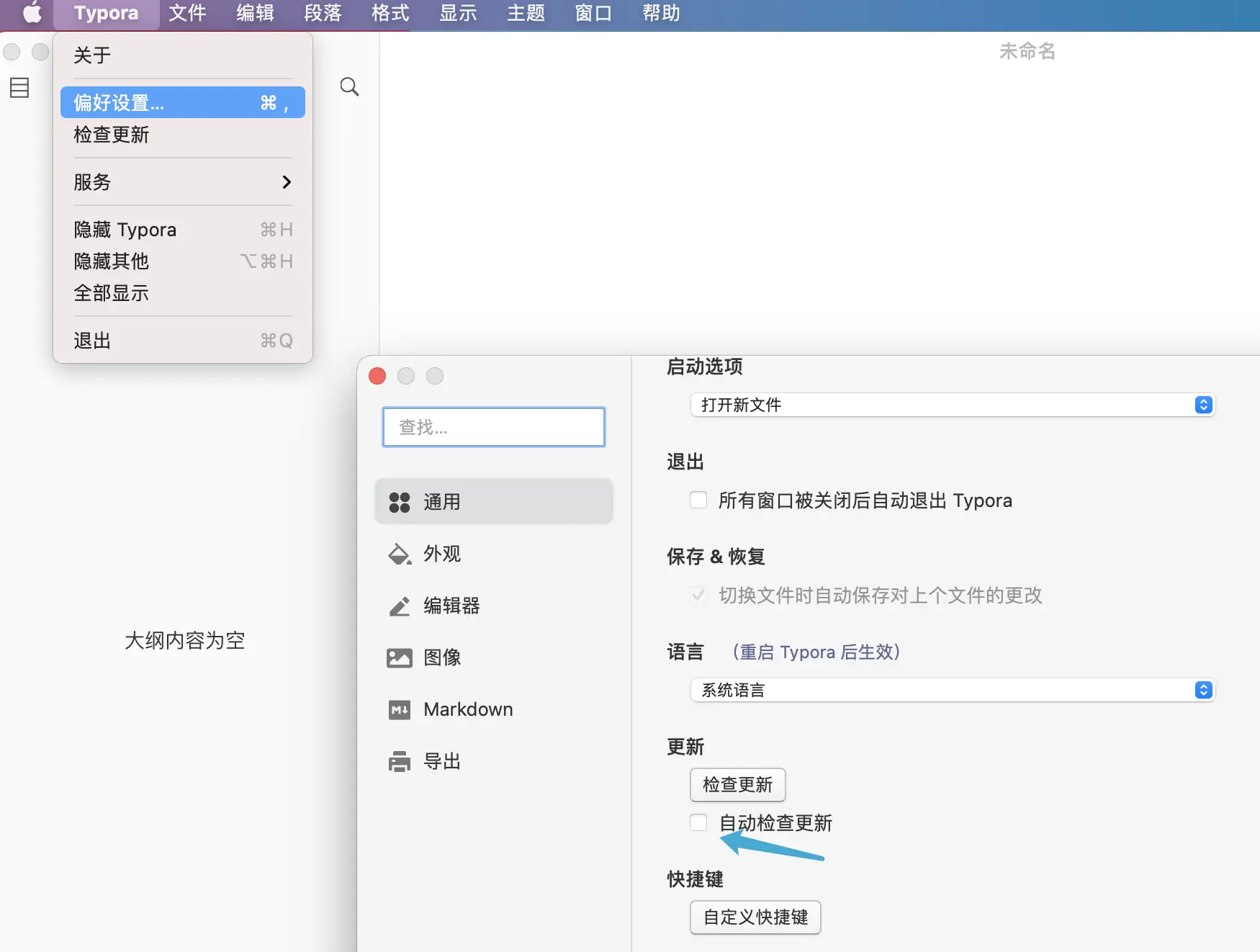Image resolution: width=1260 pixels, height=952 pixels.
Task: Click the 编辑器 pencil icon
Action: point(400,606)
